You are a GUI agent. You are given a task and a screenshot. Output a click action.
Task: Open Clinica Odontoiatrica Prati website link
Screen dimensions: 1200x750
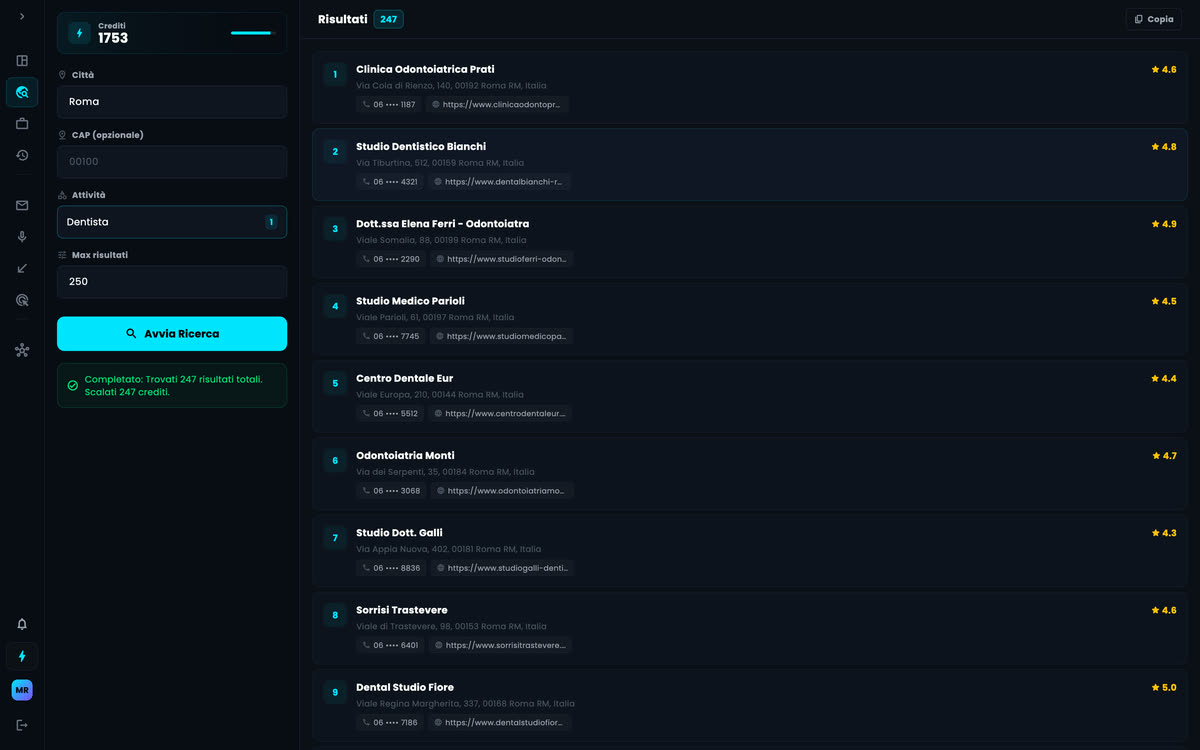497,104
